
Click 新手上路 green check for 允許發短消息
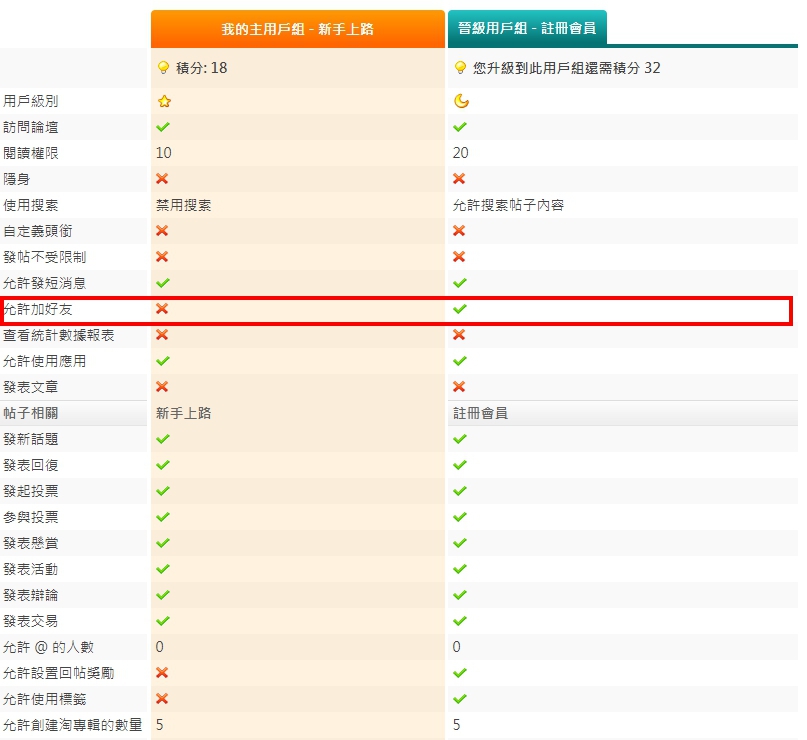tap(162, 283)
